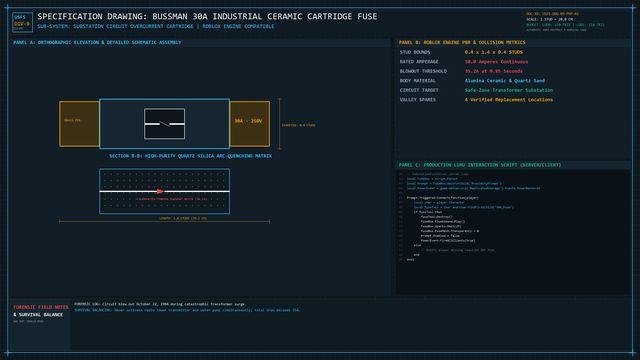Click the quartz sand section B-B diagram
Screen dimensions: 640x360
[164, 191]
